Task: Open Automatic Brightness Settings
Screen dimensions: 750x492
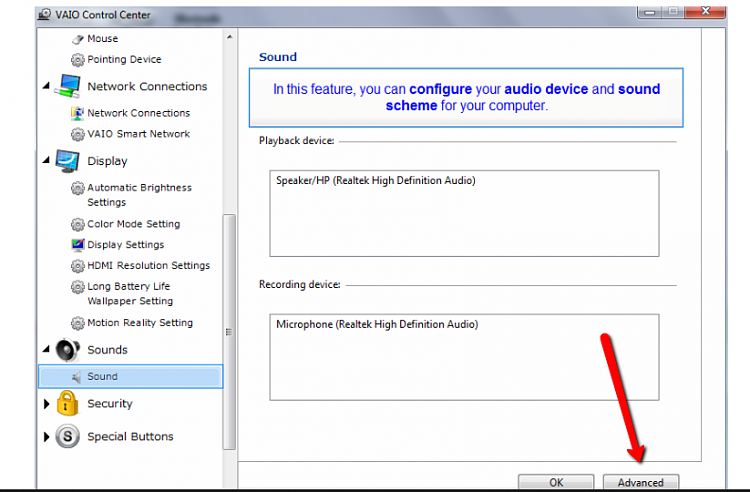Action: [x=139, y=195]
